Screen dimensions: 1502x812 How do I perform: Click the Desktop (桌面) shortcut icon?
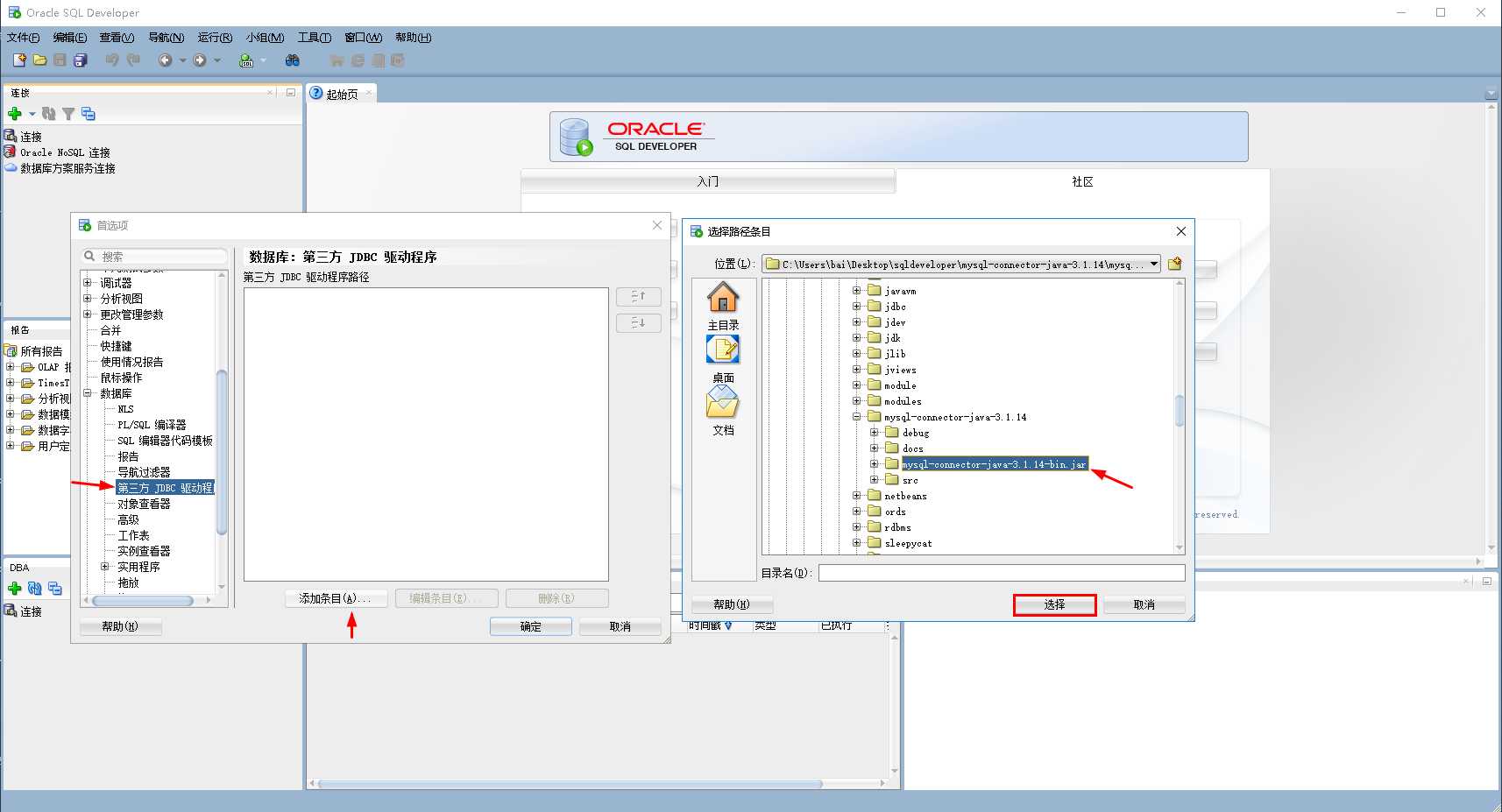tap(723, 350)
